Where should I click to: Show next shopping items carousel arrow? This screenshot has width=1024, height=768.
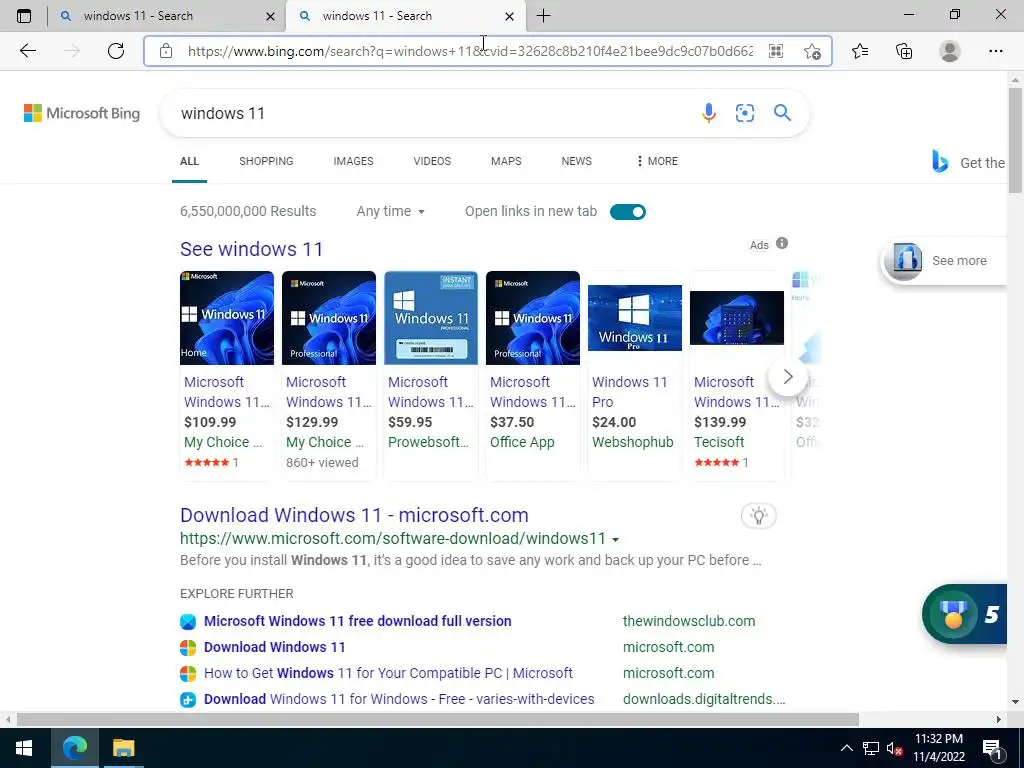(788, 377)
